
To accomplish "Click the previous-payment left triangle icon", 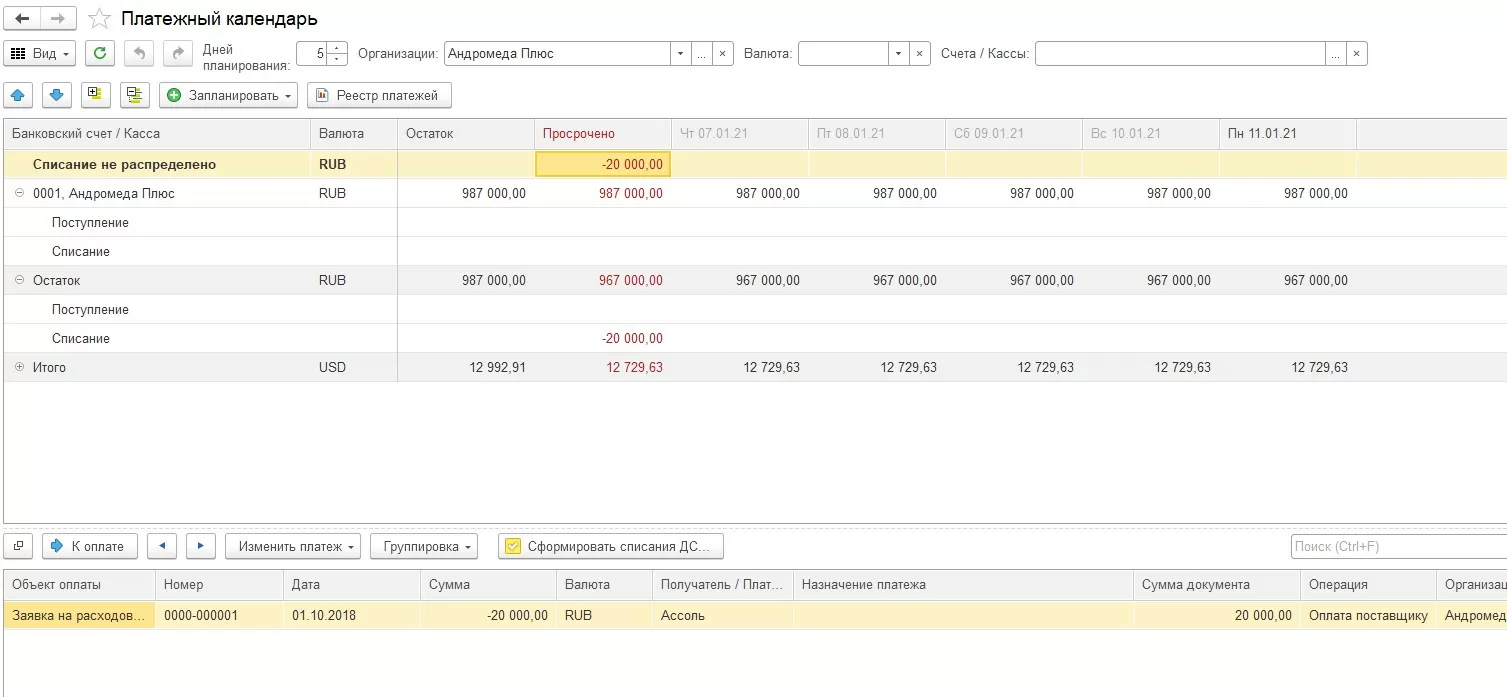I will 162,546.
